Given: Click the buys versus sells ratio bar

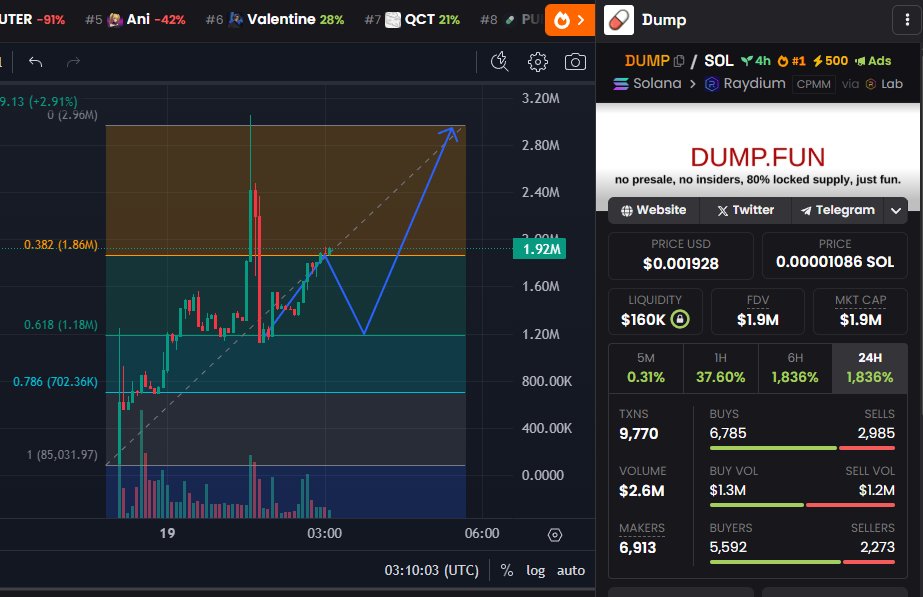Looking at the screenshot, I should 802,449.
